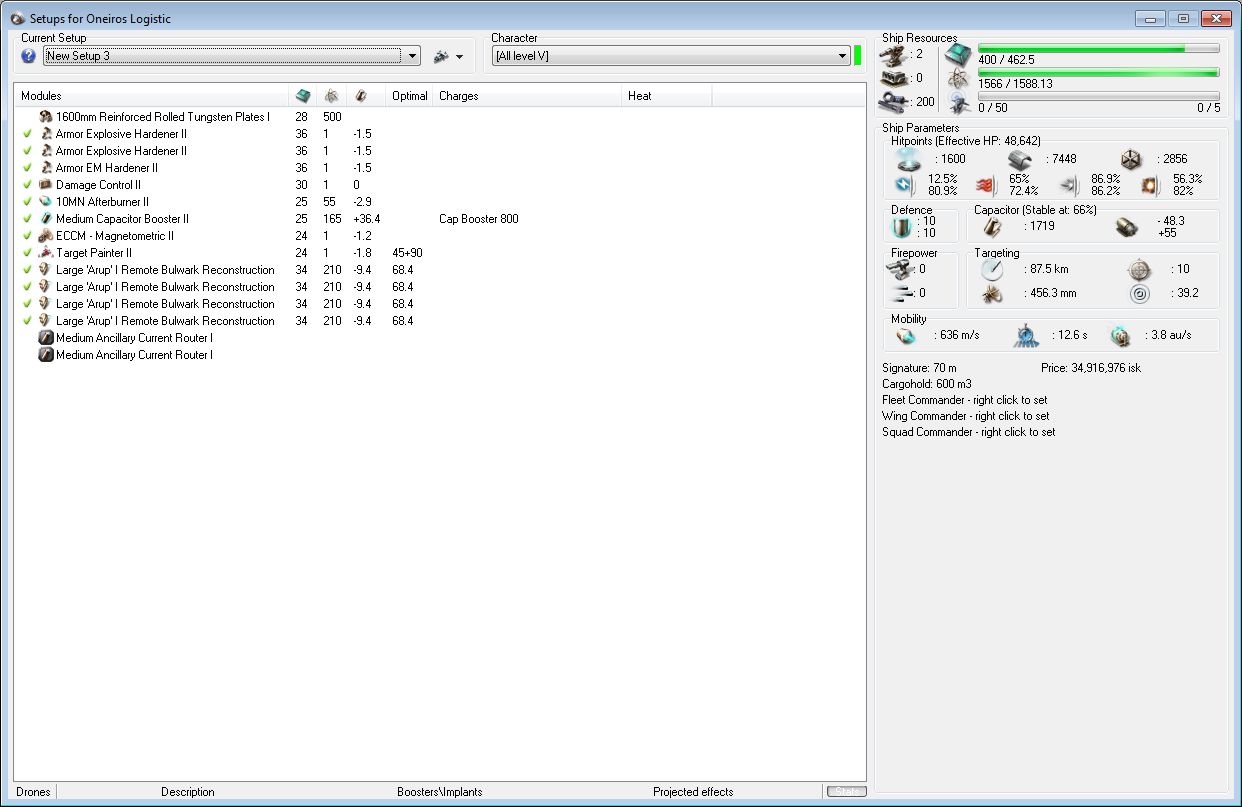This screenshot has height=807, width=1242.
Task: Sort by the powergrid icon column header
Action: [x=331, y=96]
